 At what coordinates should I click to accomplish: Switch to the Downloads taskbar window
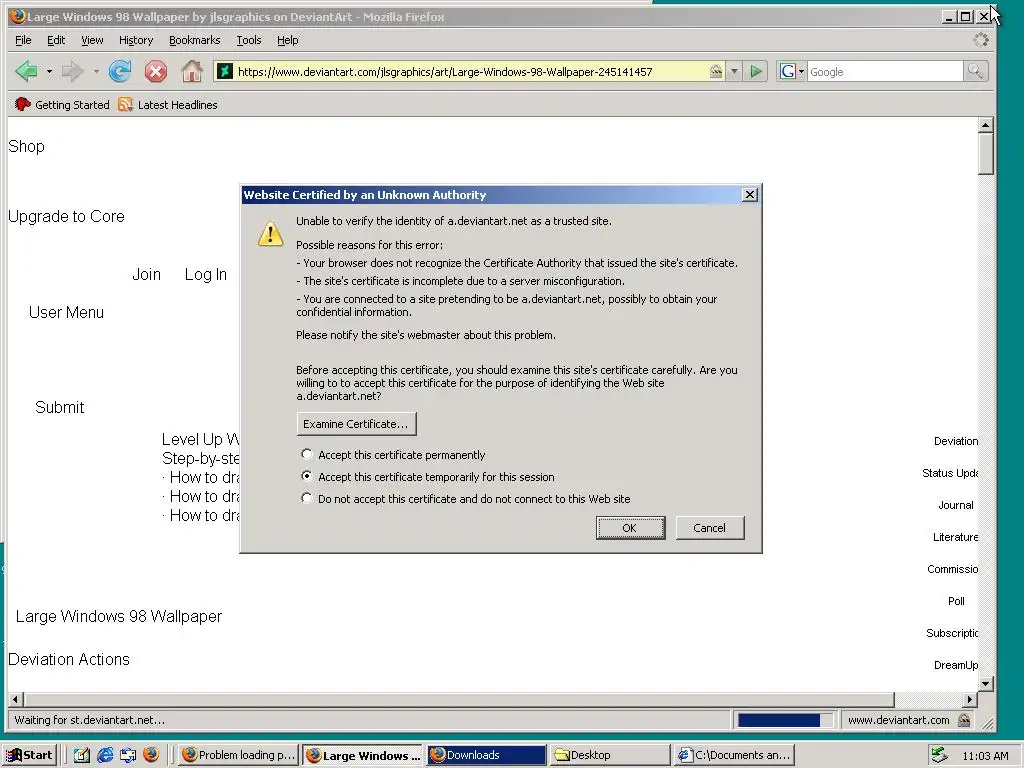click(487, 755)
